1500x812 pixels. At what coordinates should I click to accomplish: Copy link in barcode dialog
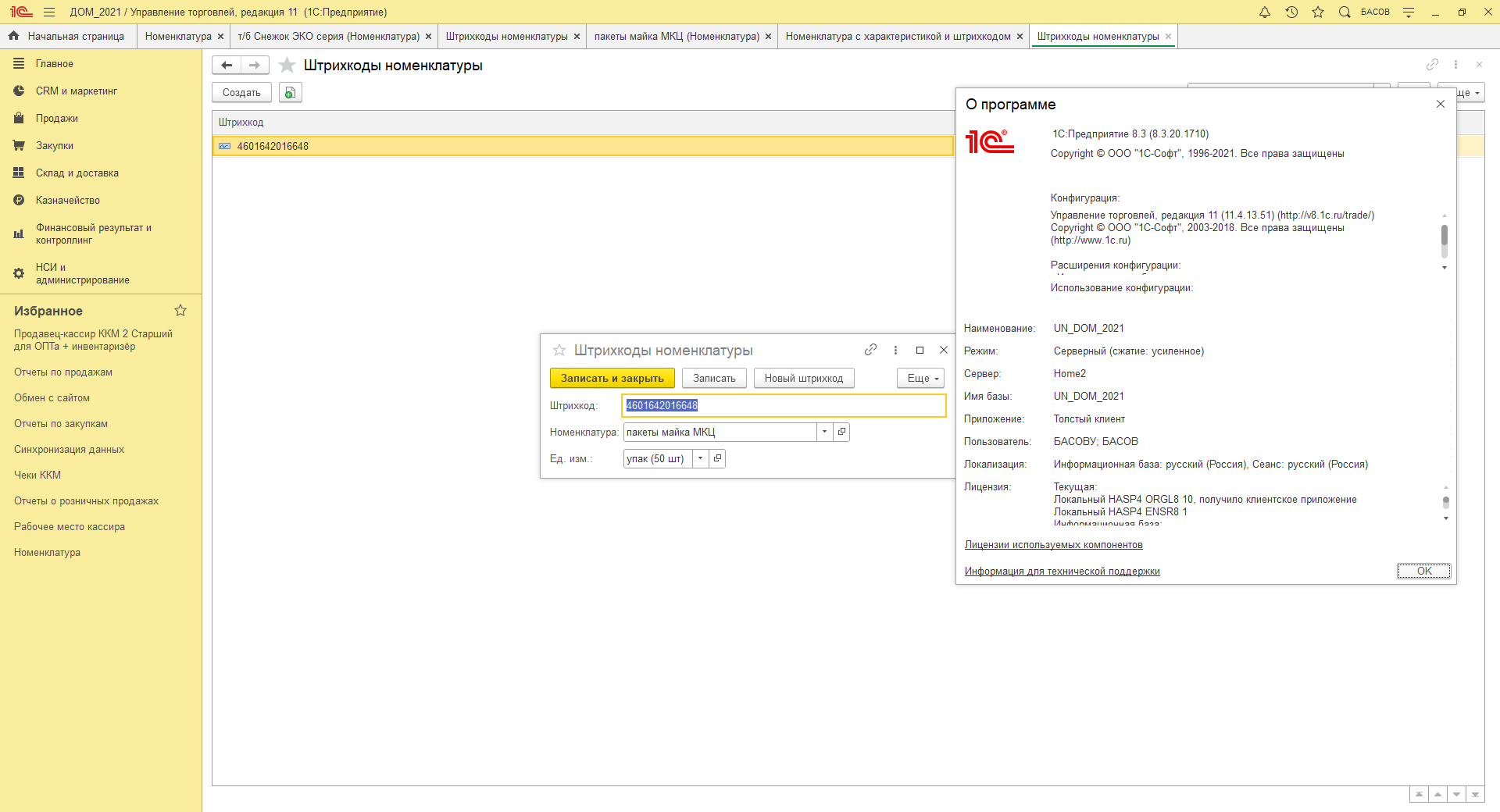tap(870, 350)
